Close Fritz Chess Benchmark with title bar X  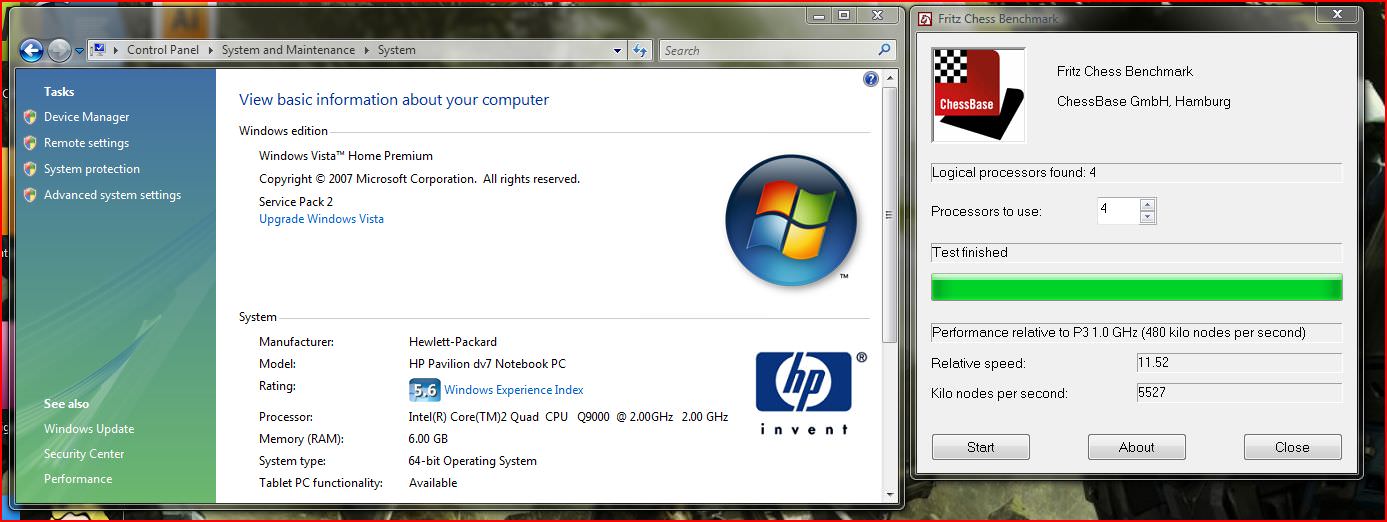1337,15
